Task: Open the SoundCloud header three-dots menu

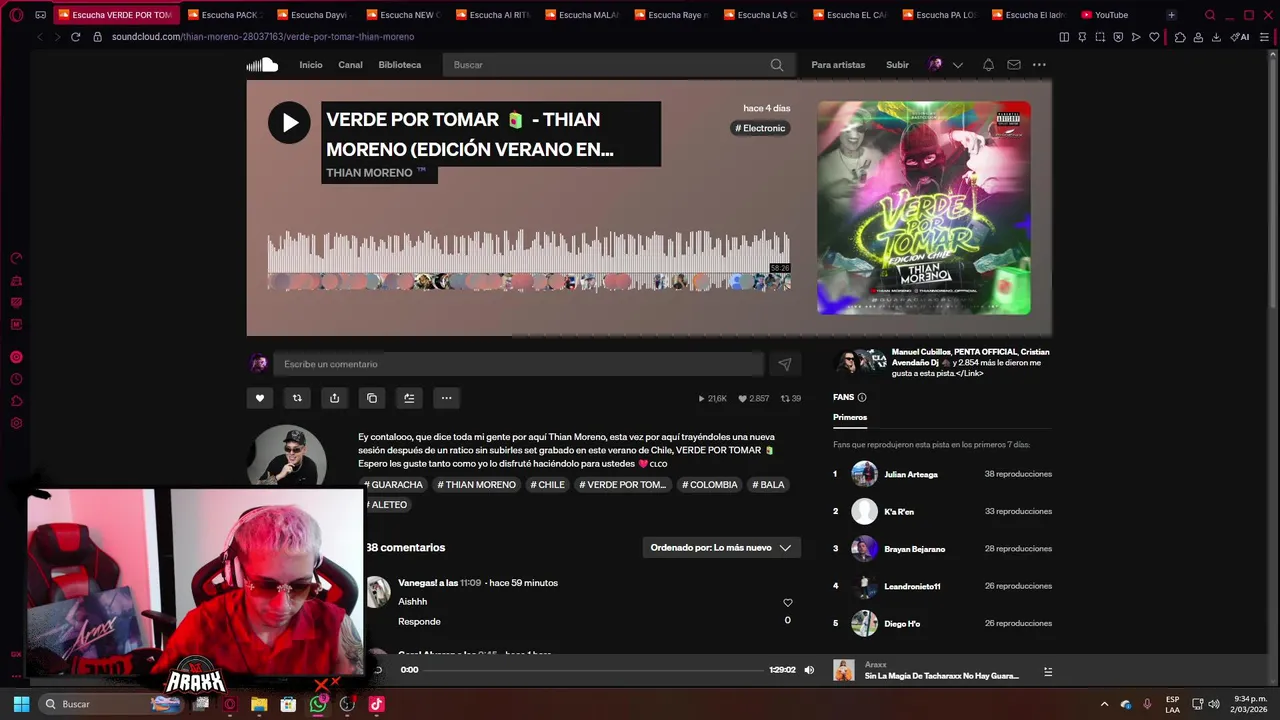Action: point(1039,65)
